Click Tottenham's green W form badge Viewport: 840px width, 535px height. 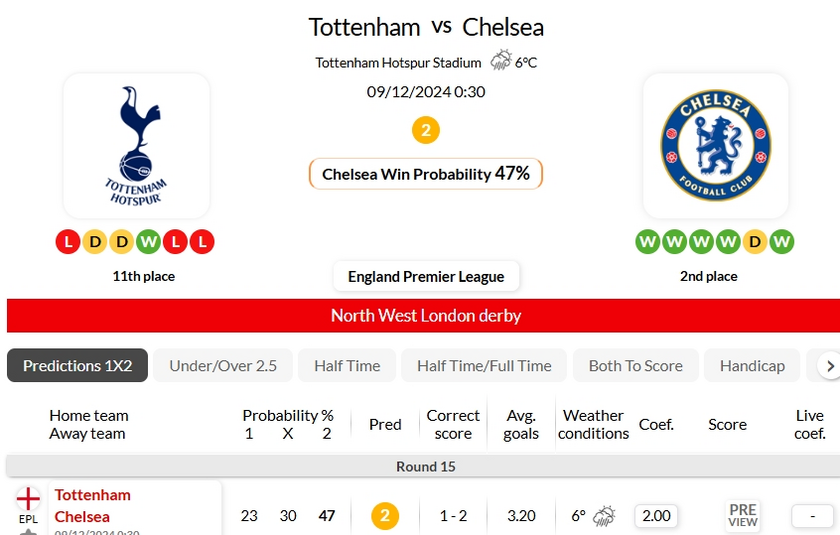148,242
